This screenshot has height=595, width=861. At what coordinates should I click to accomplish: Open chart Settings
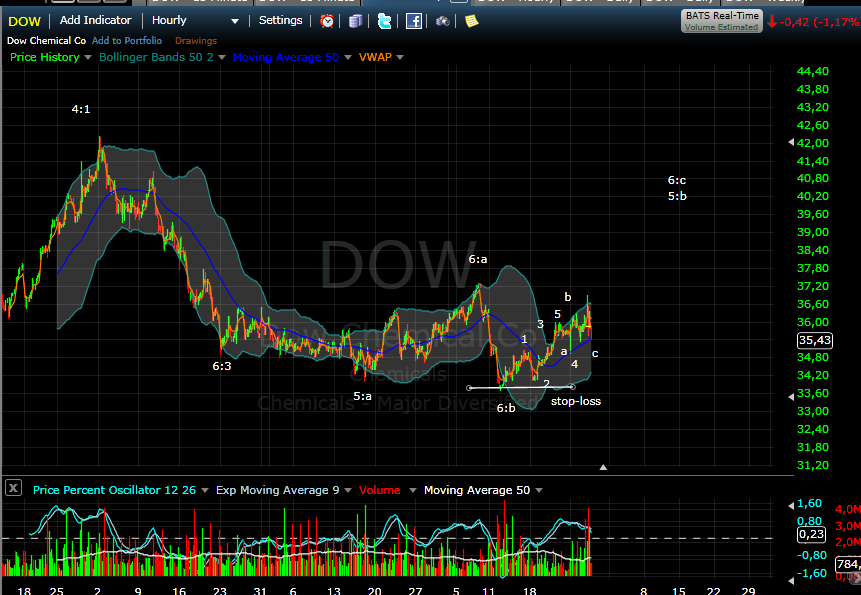pos(280,20)
